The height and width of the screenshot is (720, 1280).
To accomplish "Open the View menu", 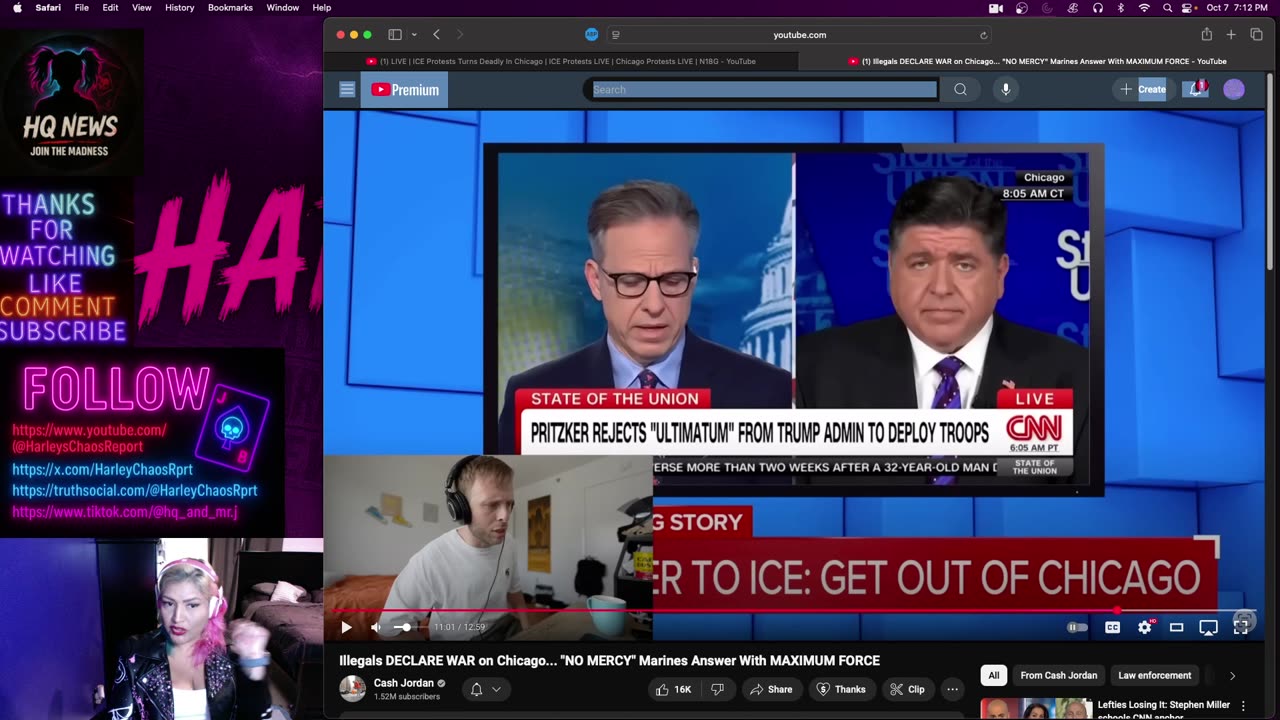I will pyautogui.click(x=142, y=7).
